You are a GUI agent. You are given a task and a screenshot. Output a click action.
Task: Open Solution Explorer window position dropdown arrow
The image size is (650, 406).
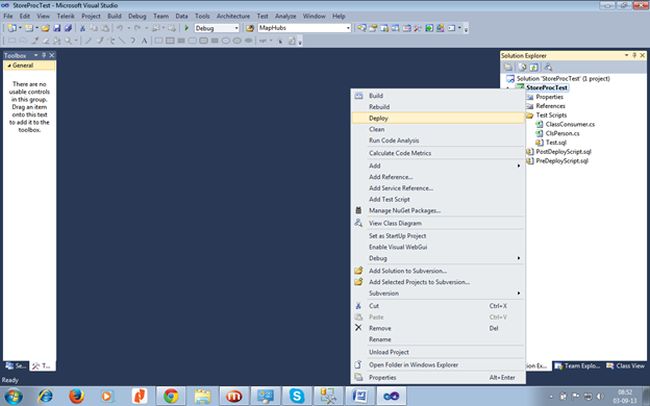[626, 55]
